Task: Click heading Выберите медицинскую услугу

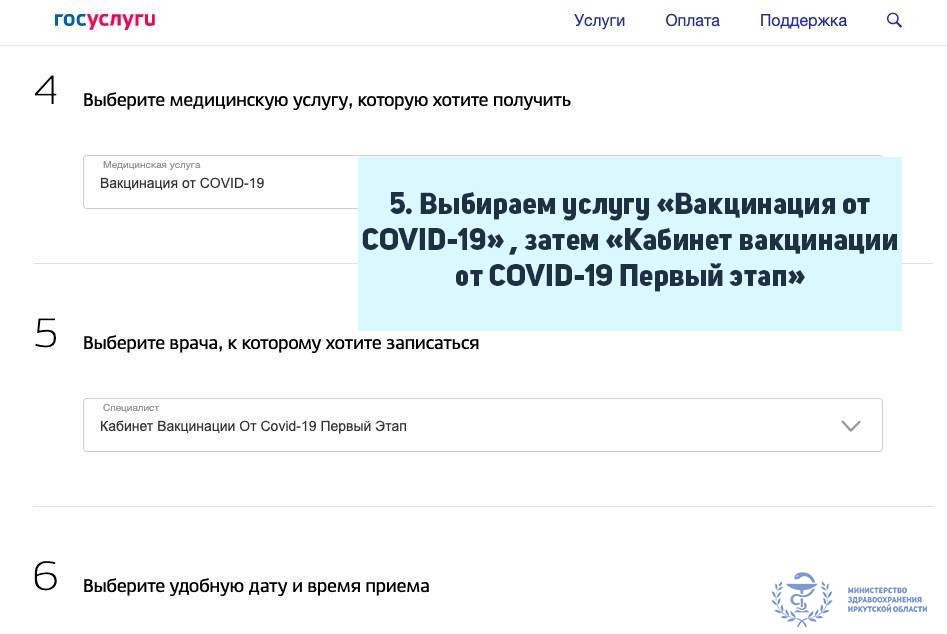Action: click(326, 100)
